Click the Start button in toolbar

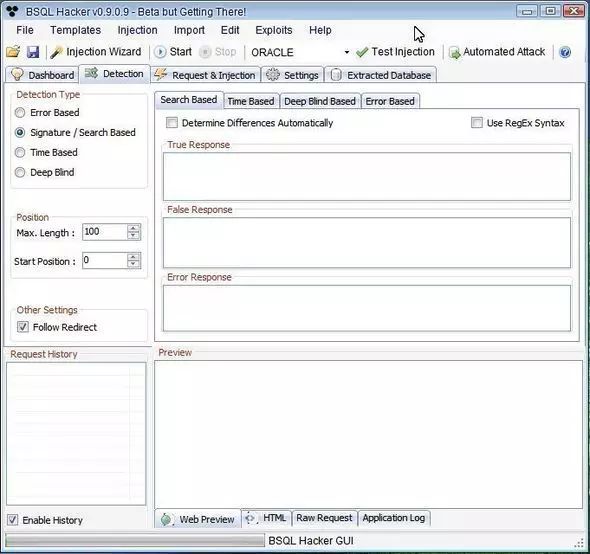coord(173,52)
